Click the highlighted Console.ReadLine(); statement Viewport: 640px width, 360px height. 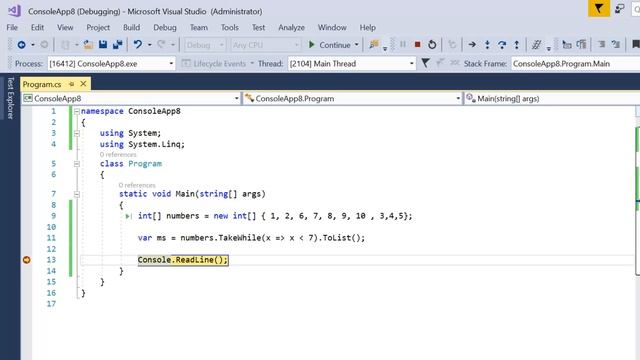(x=183, y=260)
